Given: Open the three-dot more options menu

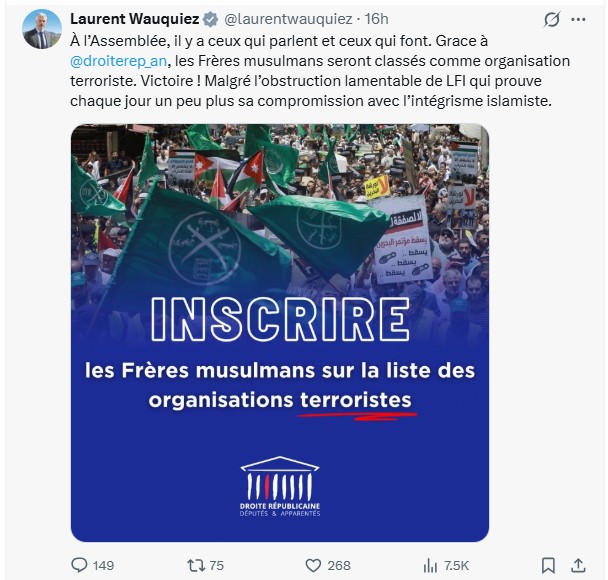Looking at the screenshot, I should (579, 19).
